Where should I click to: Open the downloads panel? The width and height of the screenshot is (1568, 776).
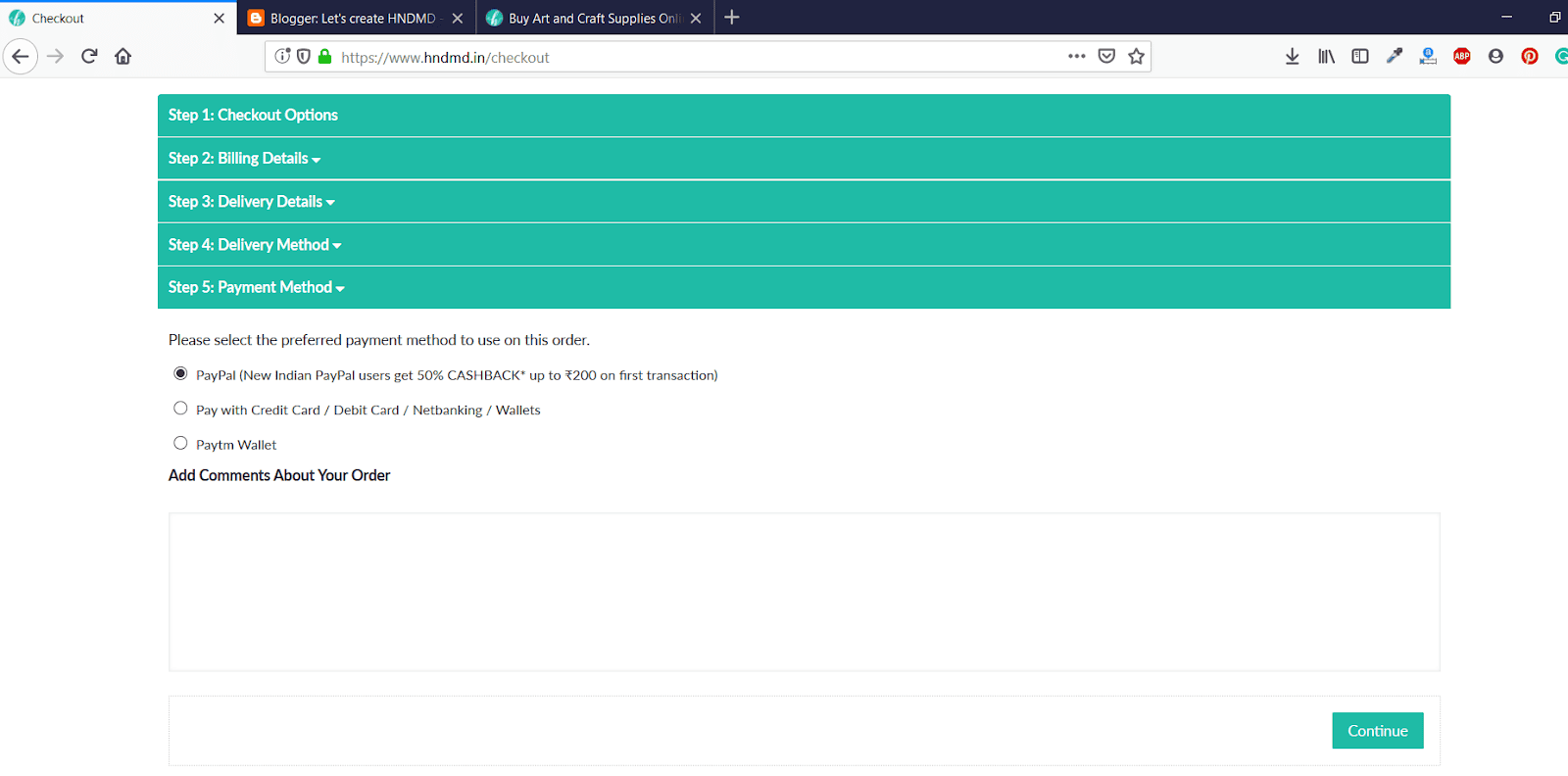coord(1293,57)
